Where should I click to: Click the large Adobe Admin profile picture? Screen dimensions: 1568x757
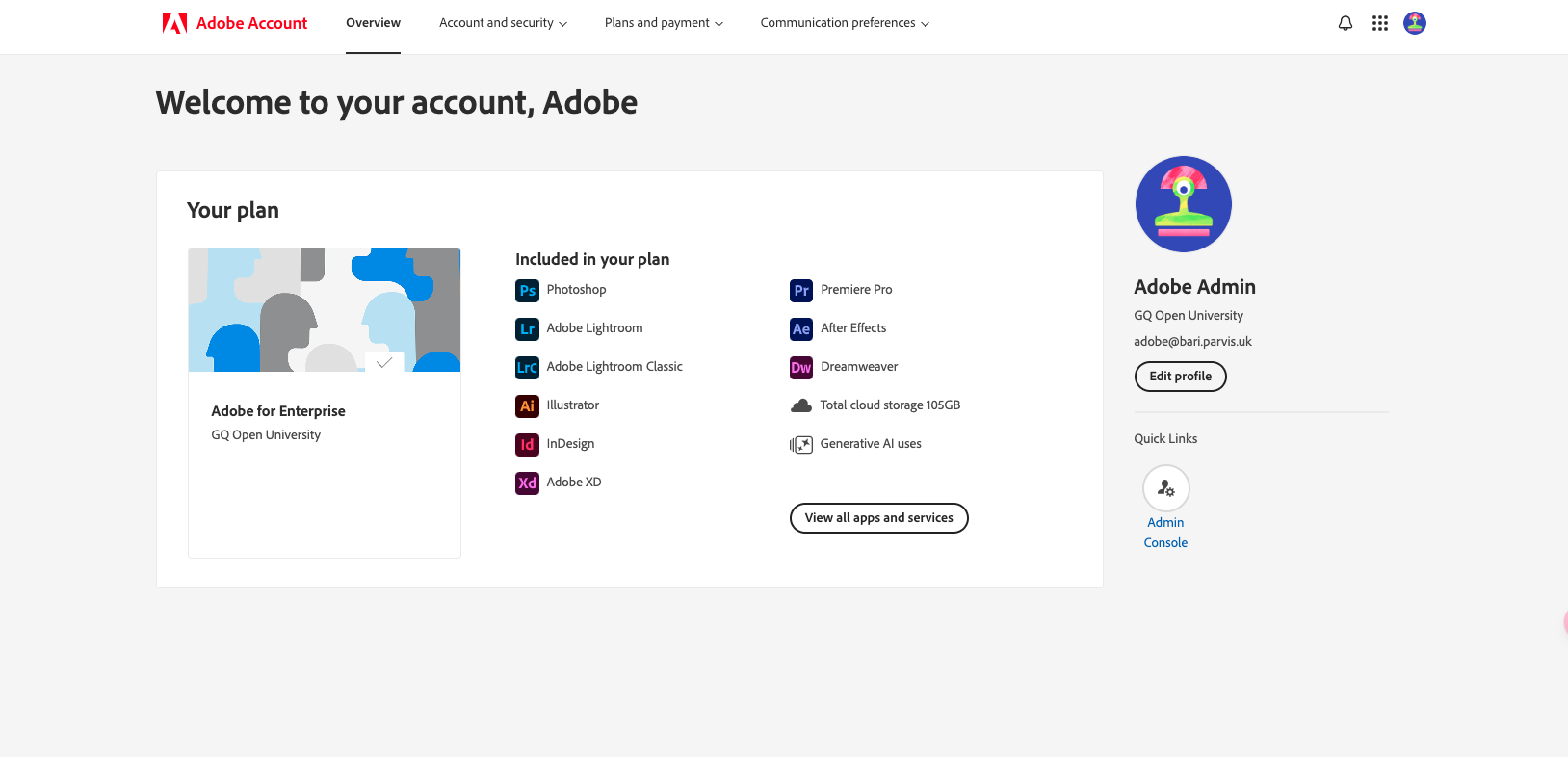point(1183,204)
